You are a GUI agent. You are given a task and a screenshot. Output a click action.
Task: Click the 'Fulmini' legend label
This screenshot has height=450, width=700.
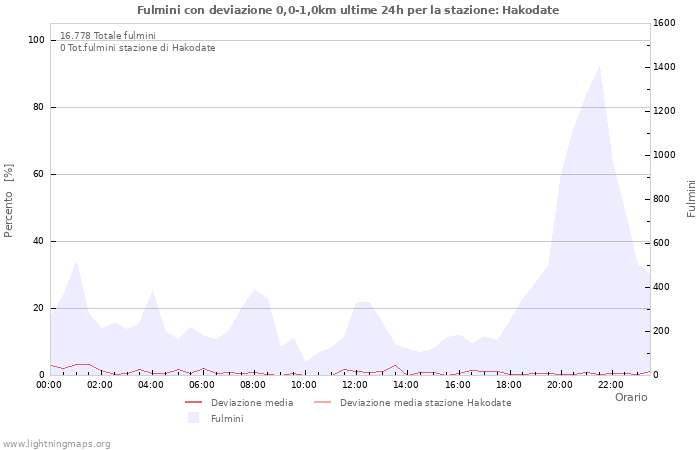[x=227, y=419]
